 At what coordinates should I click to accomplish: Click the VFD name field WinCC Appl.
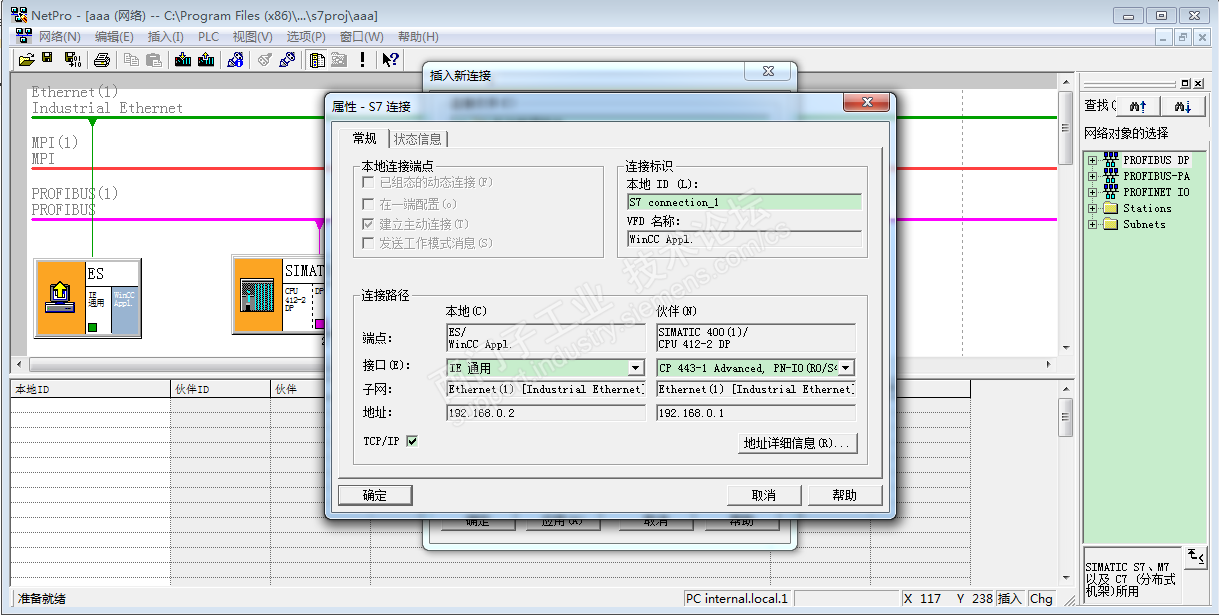pyautogui.click(x=744, y=239)
